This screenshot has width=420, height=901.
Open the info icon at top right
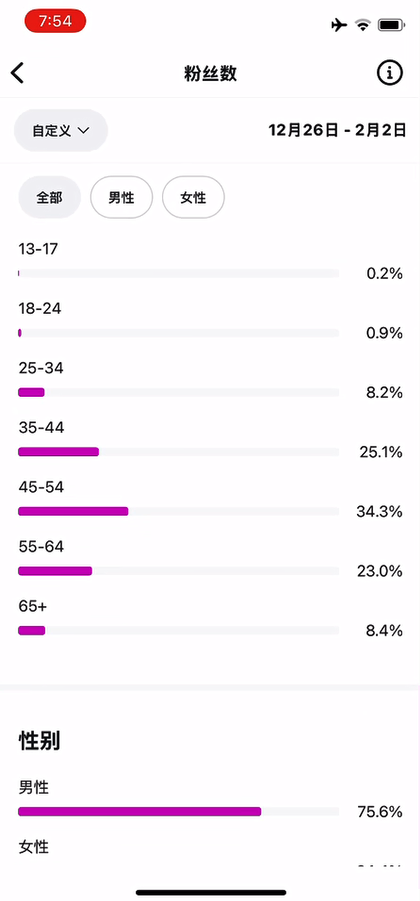tap(390, 73)
